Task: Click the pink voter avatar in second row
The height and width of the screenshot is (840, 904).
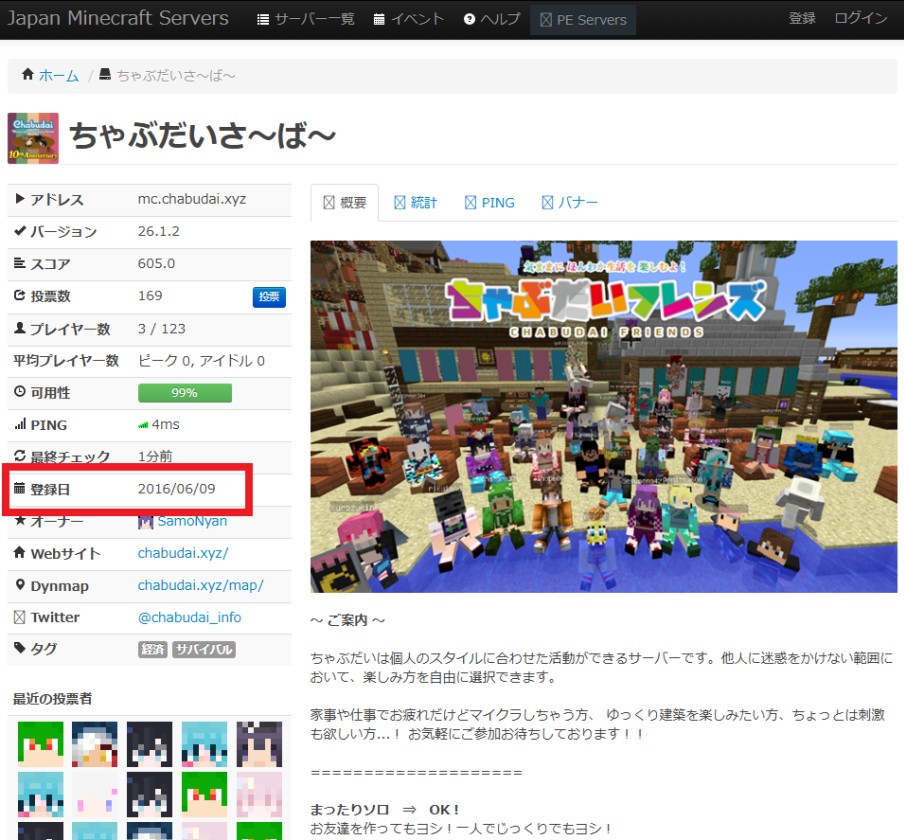Action: 259,794
